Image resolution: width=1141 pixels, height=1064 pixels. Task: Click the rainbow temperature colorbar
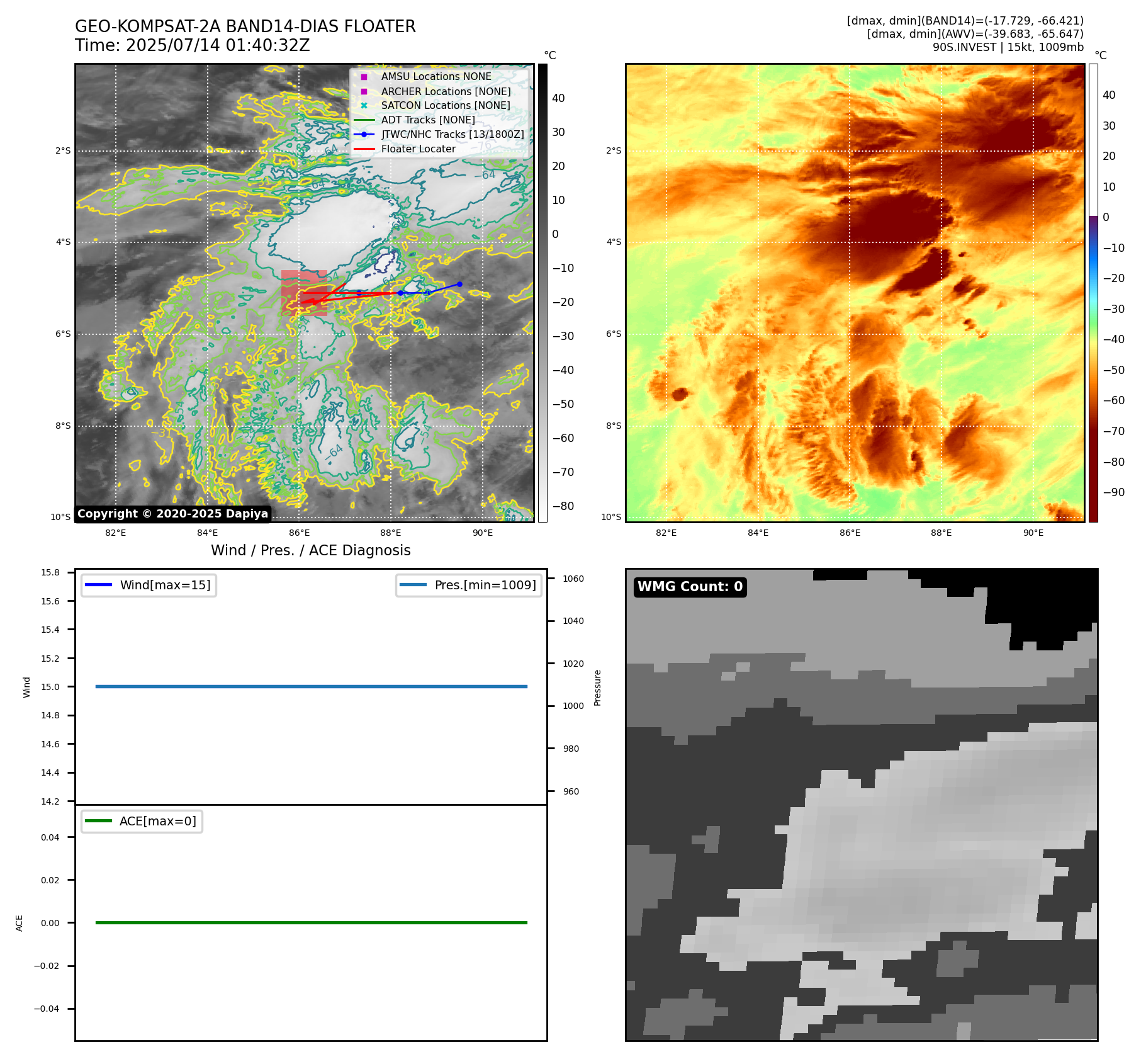[1093, 293]
